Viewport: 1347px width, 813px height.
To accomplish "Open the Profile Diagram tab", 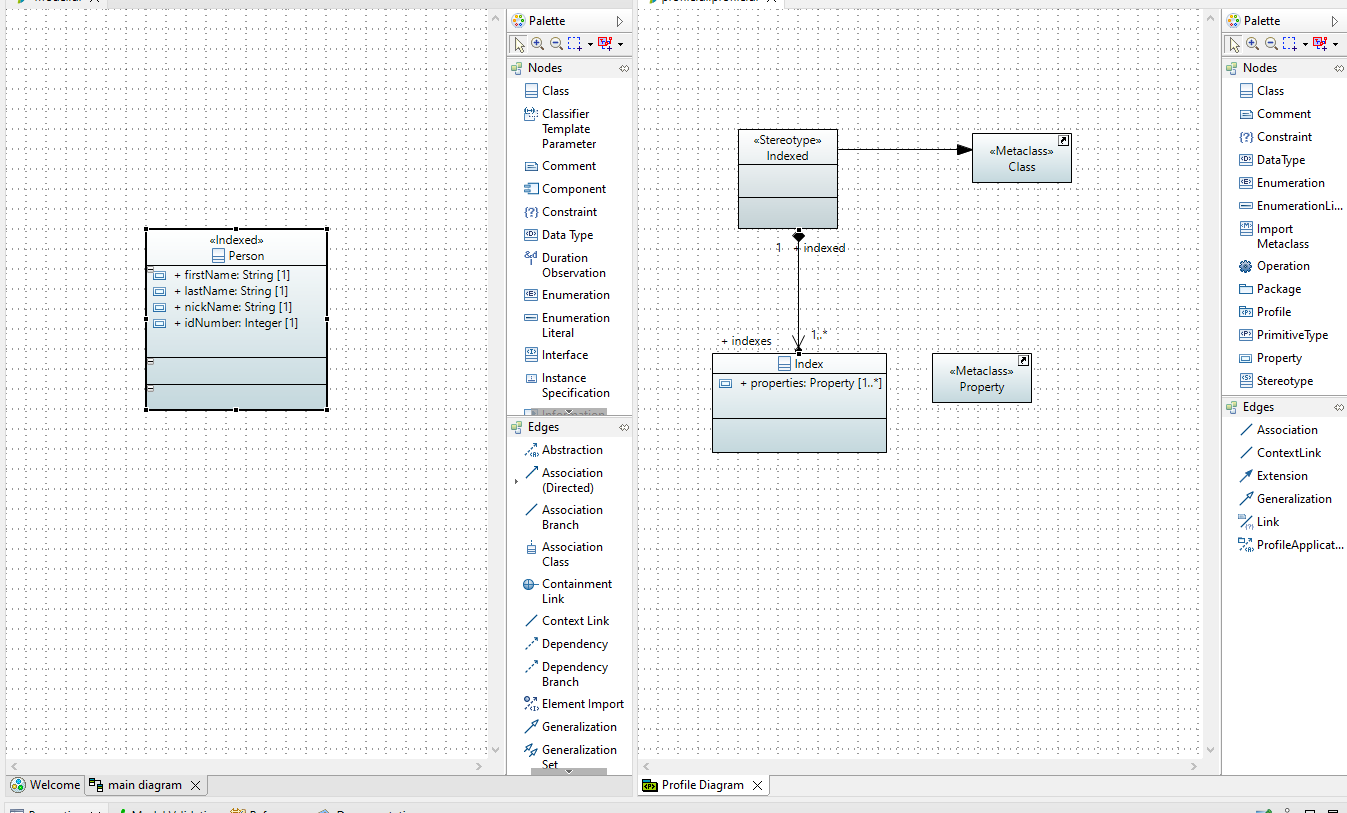I will [702, 785].
